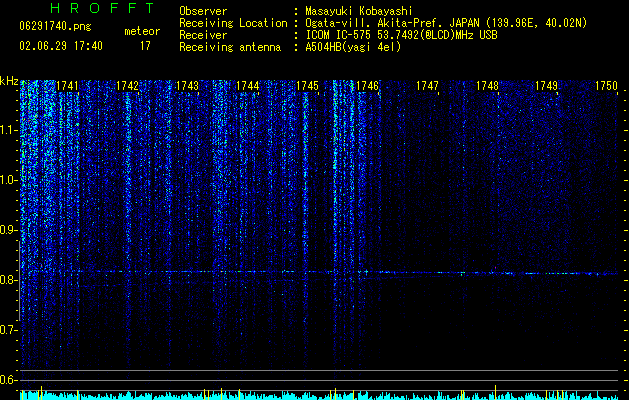The image size is (629, 400).
Task: Click the 1746 time marker
Action: [x=367, y=86]
